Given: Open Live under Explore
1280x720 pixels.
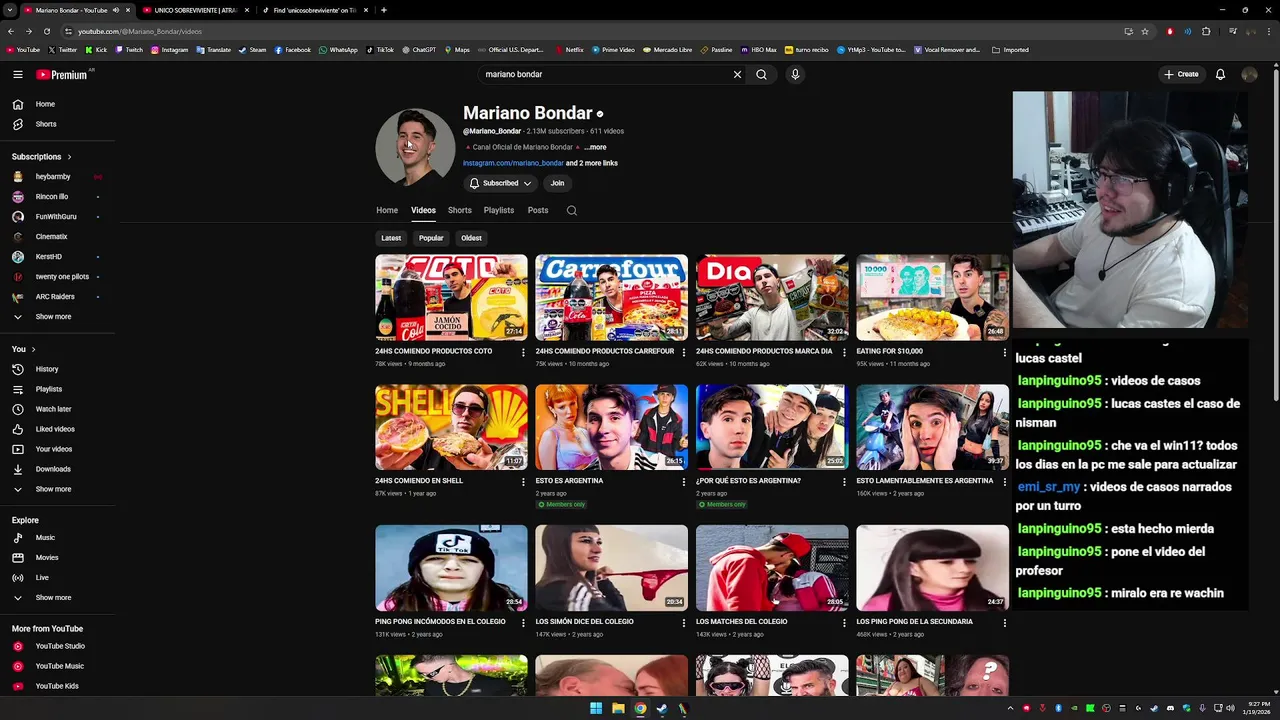Looking at the screenshot, I should pyautogui.click(x=42, y=578).
